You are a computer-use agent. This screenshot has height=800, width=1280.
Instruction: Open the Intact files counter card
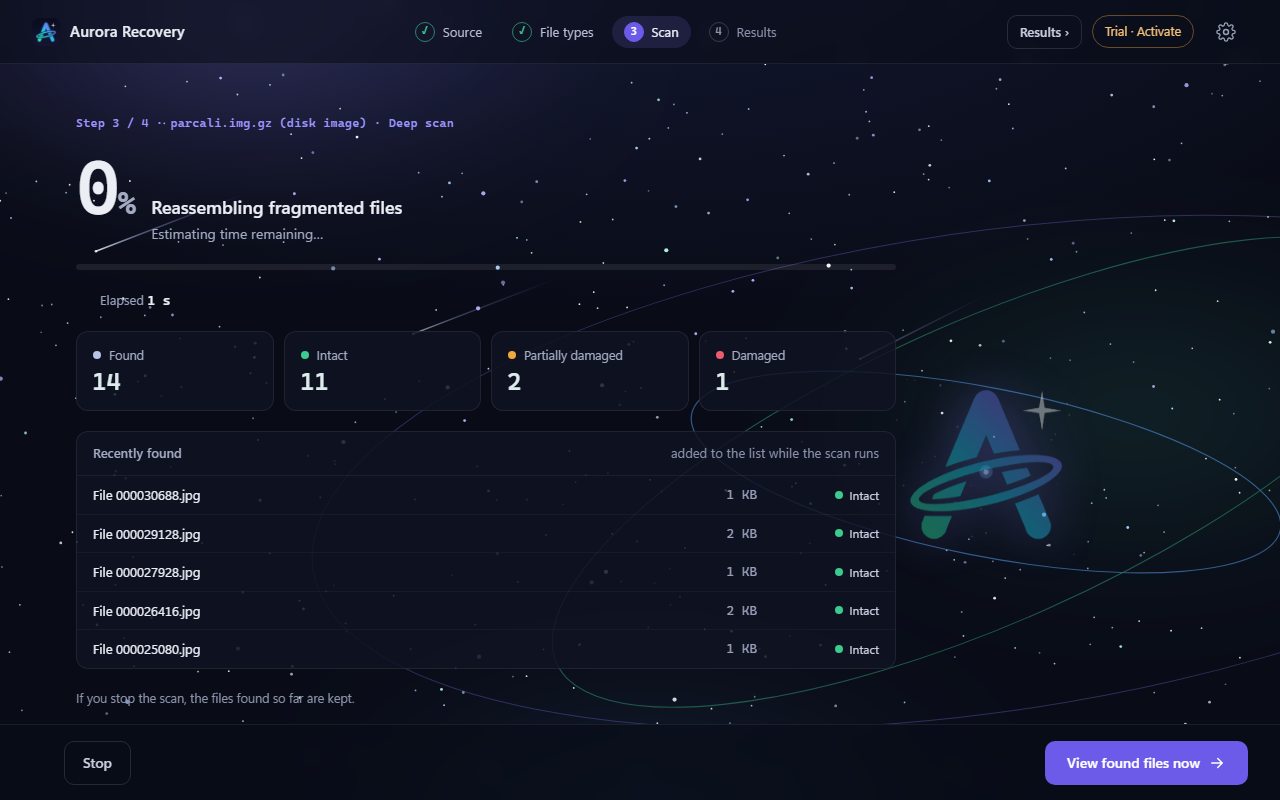pyautogui.click(x=382, y=371)
